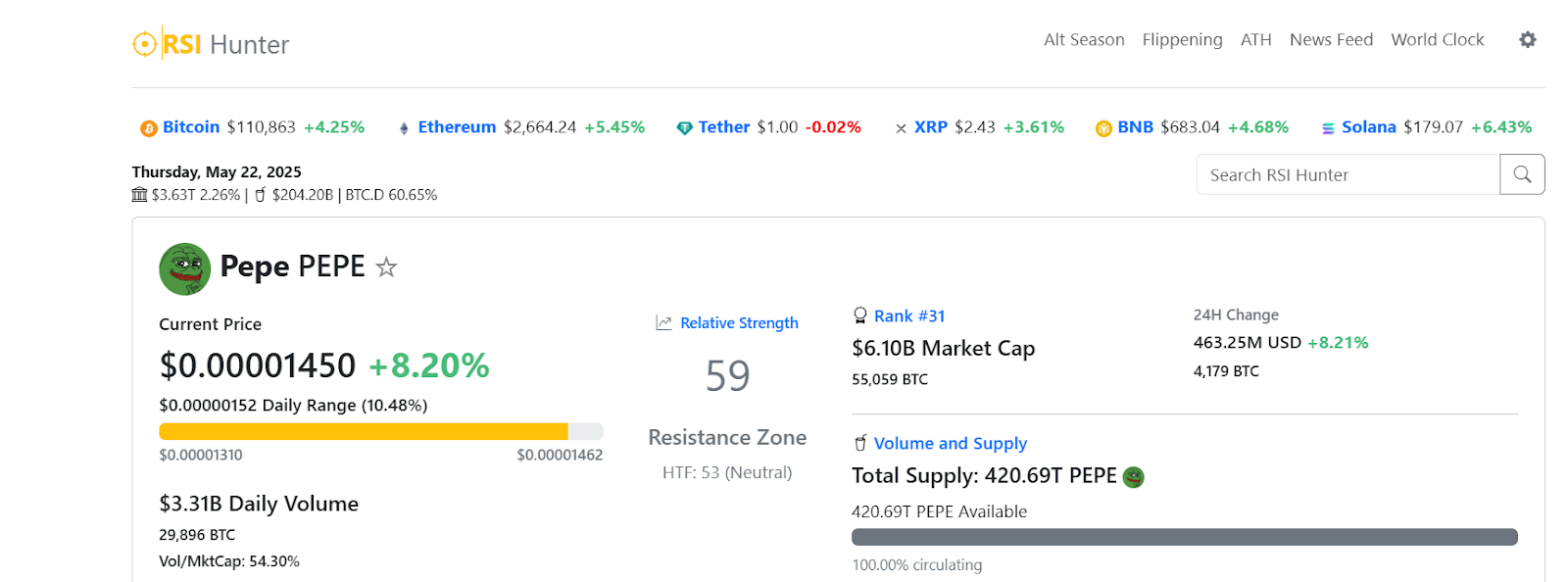Click the daily low $0.00001310
This screenshot has height=582, width=1568.
click(x=201, y=455)
